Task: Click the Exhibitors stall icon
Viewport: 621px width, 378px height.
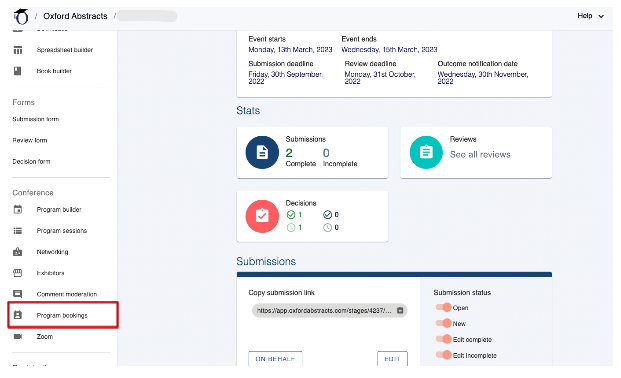Action: 18,273
